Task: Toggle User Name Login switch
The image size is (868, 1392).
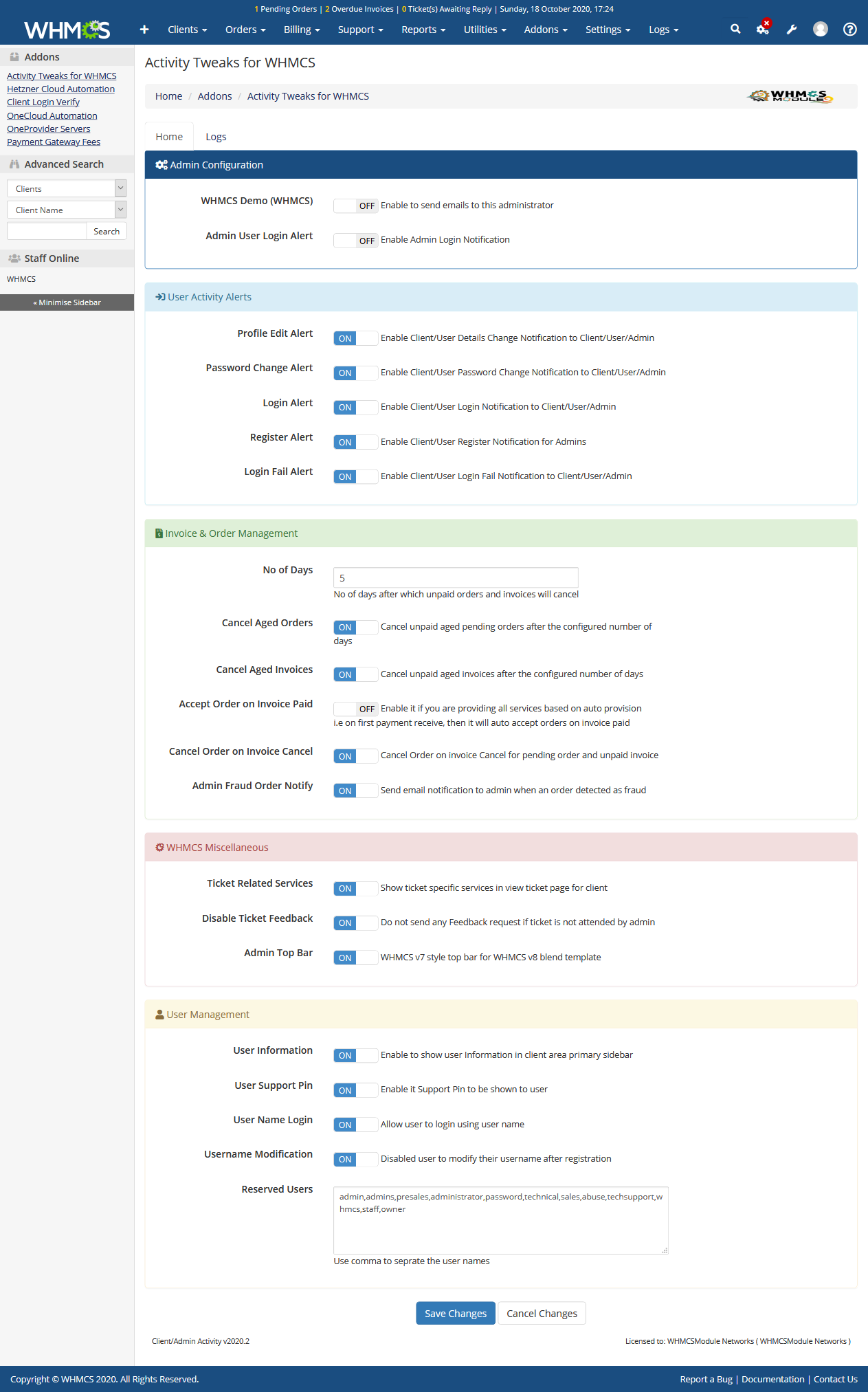Action: pyautogui.click(x=355, y=1125)
